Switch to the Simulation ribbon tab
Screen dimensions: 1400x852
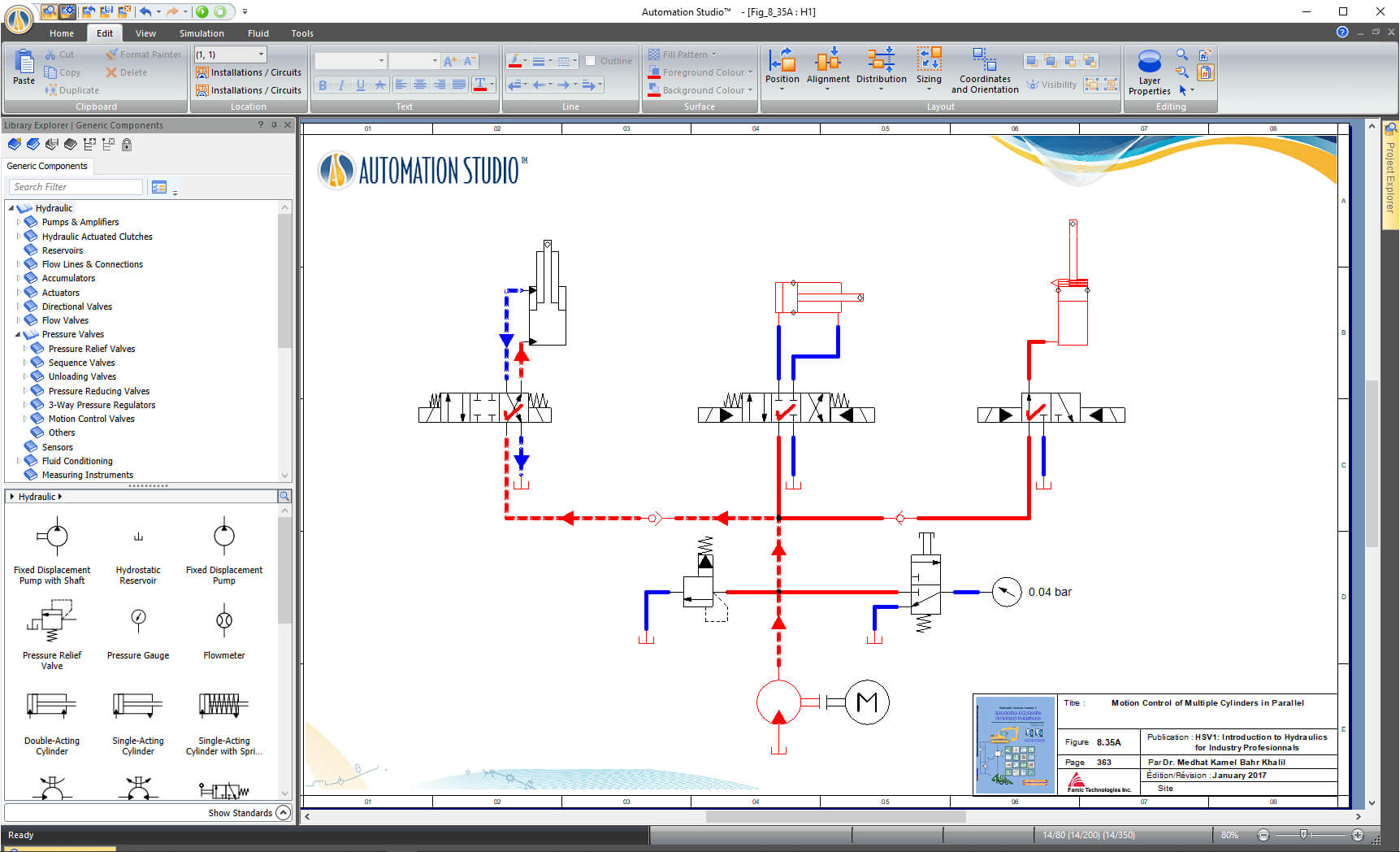(201, 33)
